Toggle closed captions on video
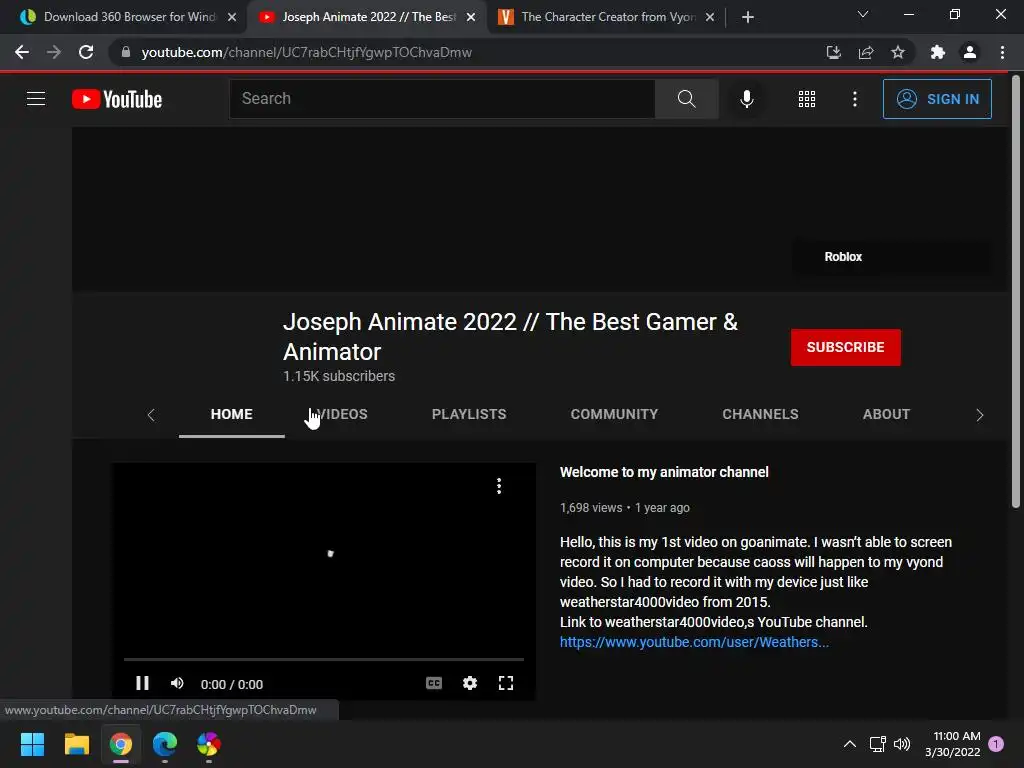 tap(434, 683)
